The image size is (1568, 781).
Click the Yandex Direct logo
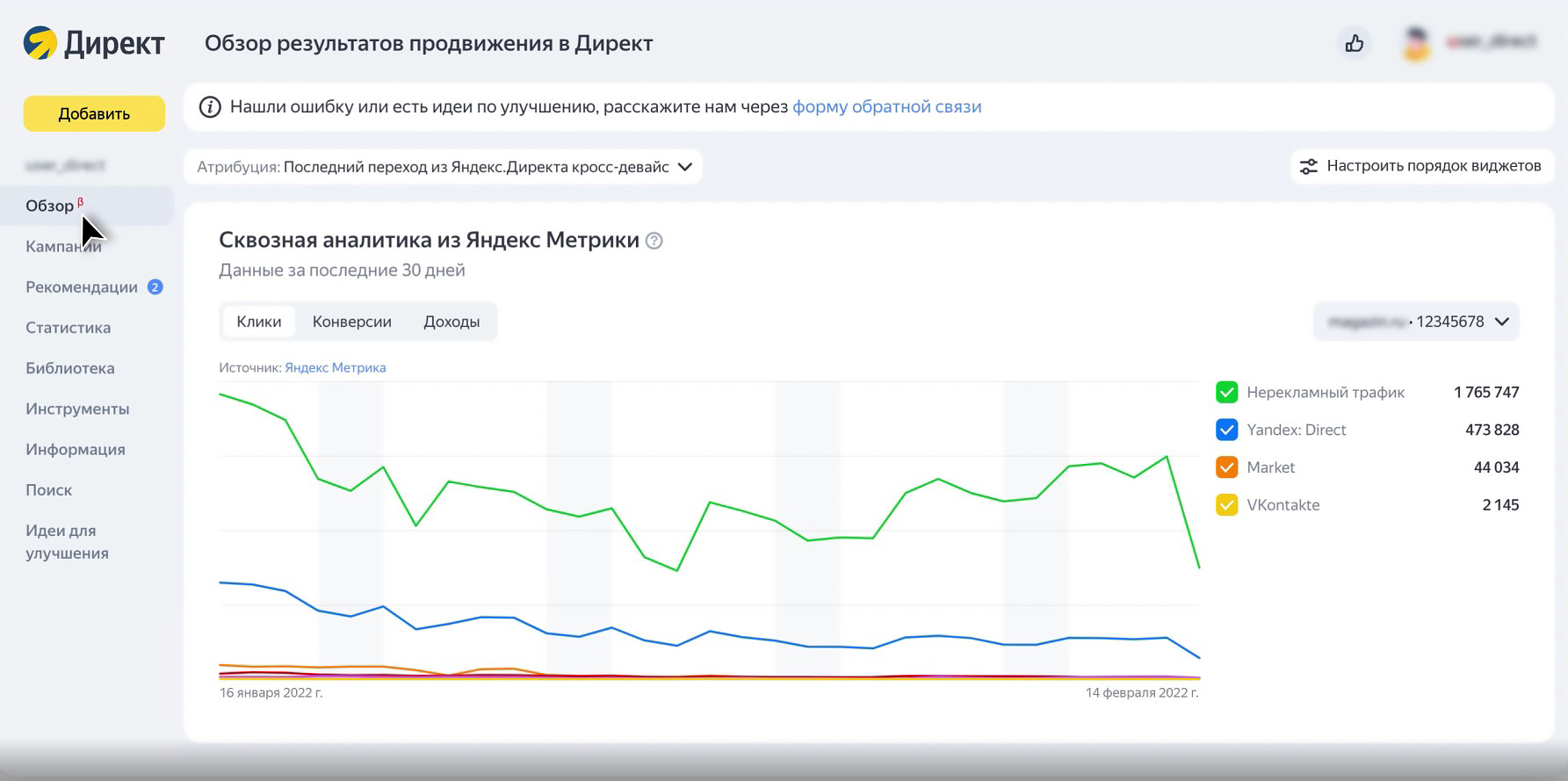(x=94, y=43)
